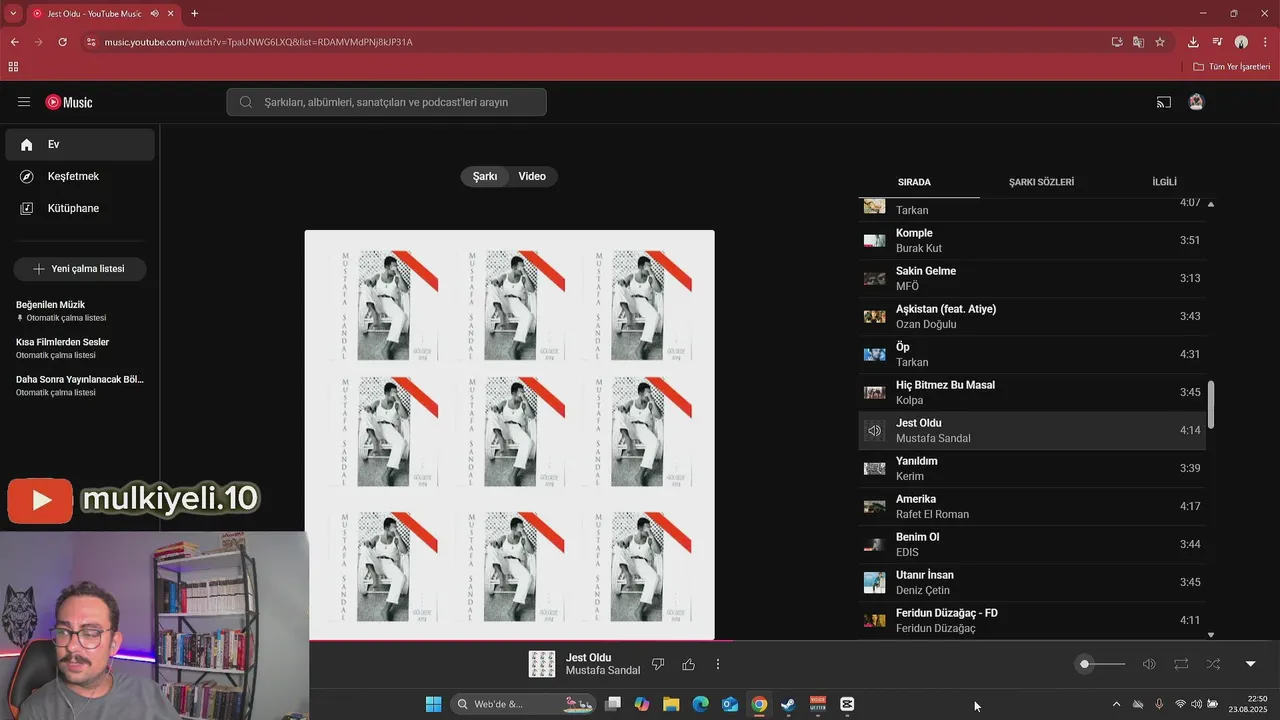
Task: Open the Chrome apps grid icon
Action: point(13,67)
